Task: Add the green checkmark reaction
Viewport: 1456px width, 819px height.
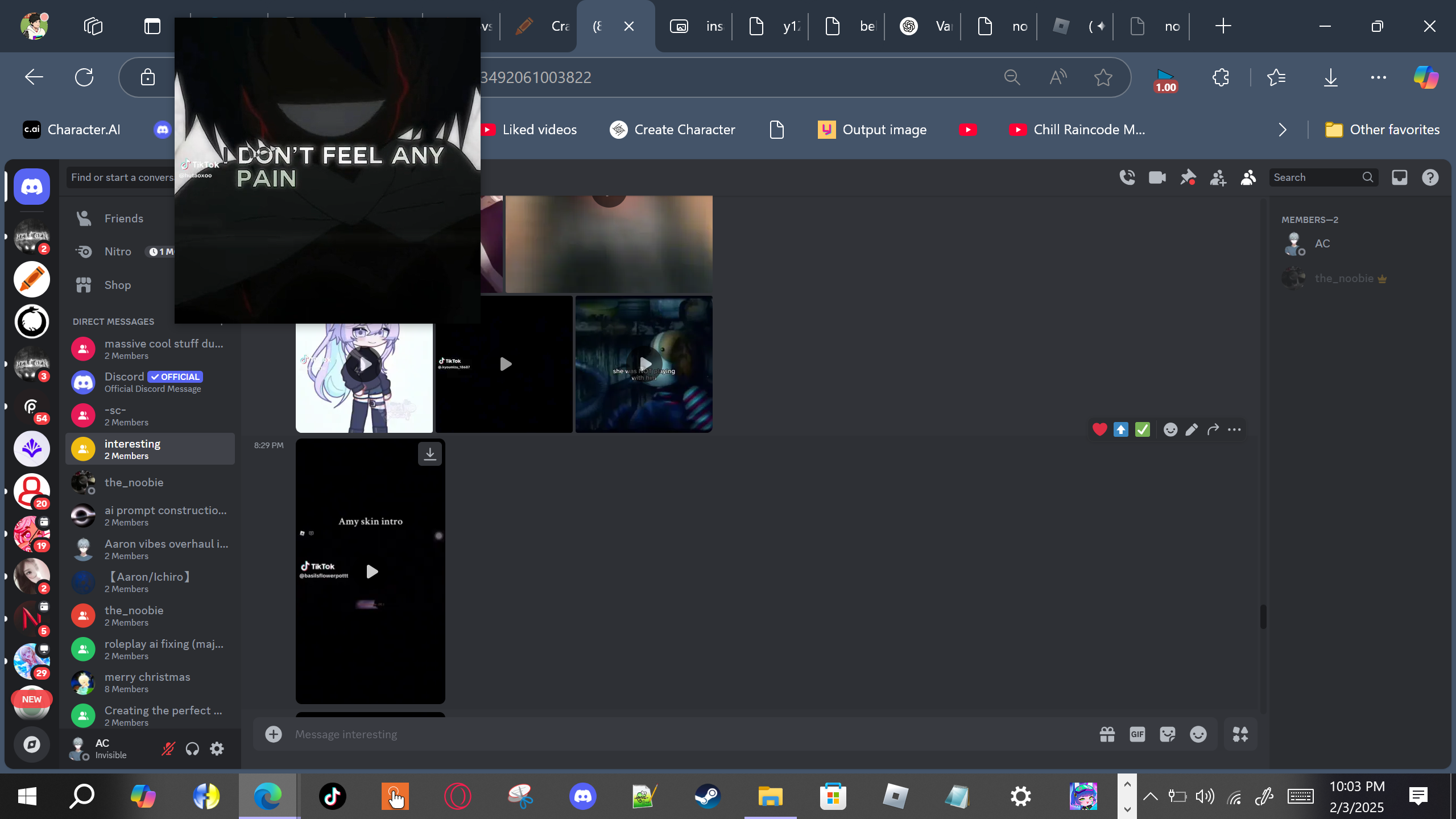Action: 1142,429
